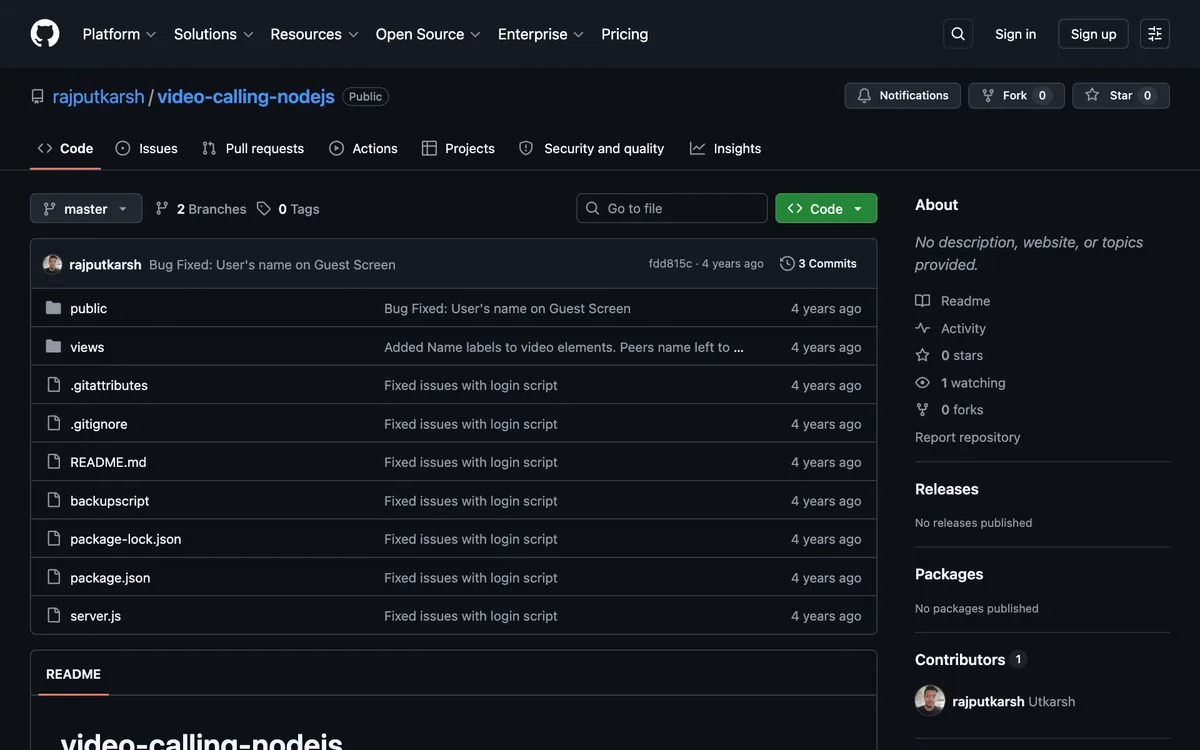
Task: Open the green Code dropdown button
Action: (x=826, y=208)
